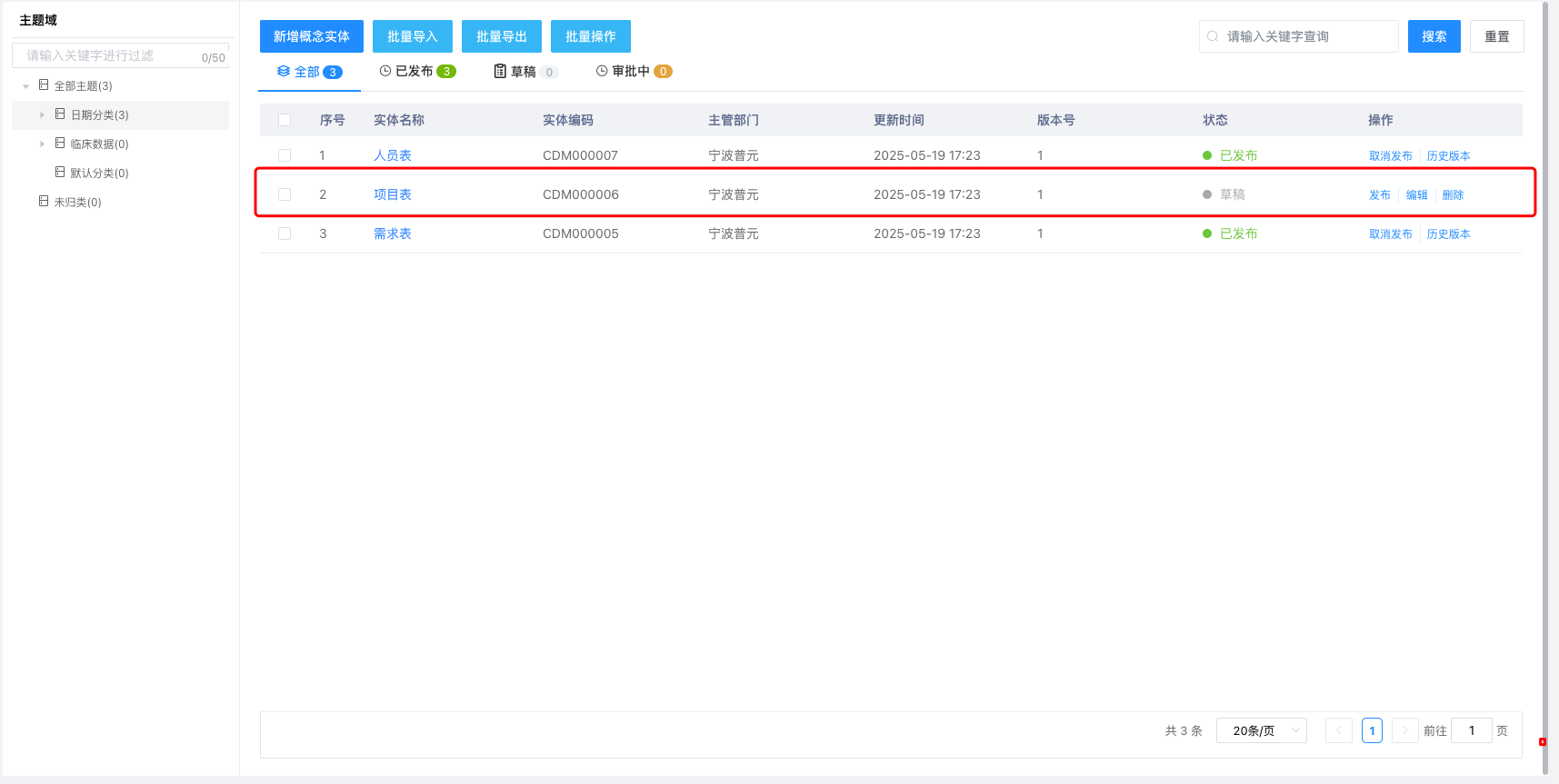Click the icon next to 默认分类(0)
Image resolution: width=1559 pixels, height=784 pixels.
click(60, 172)
